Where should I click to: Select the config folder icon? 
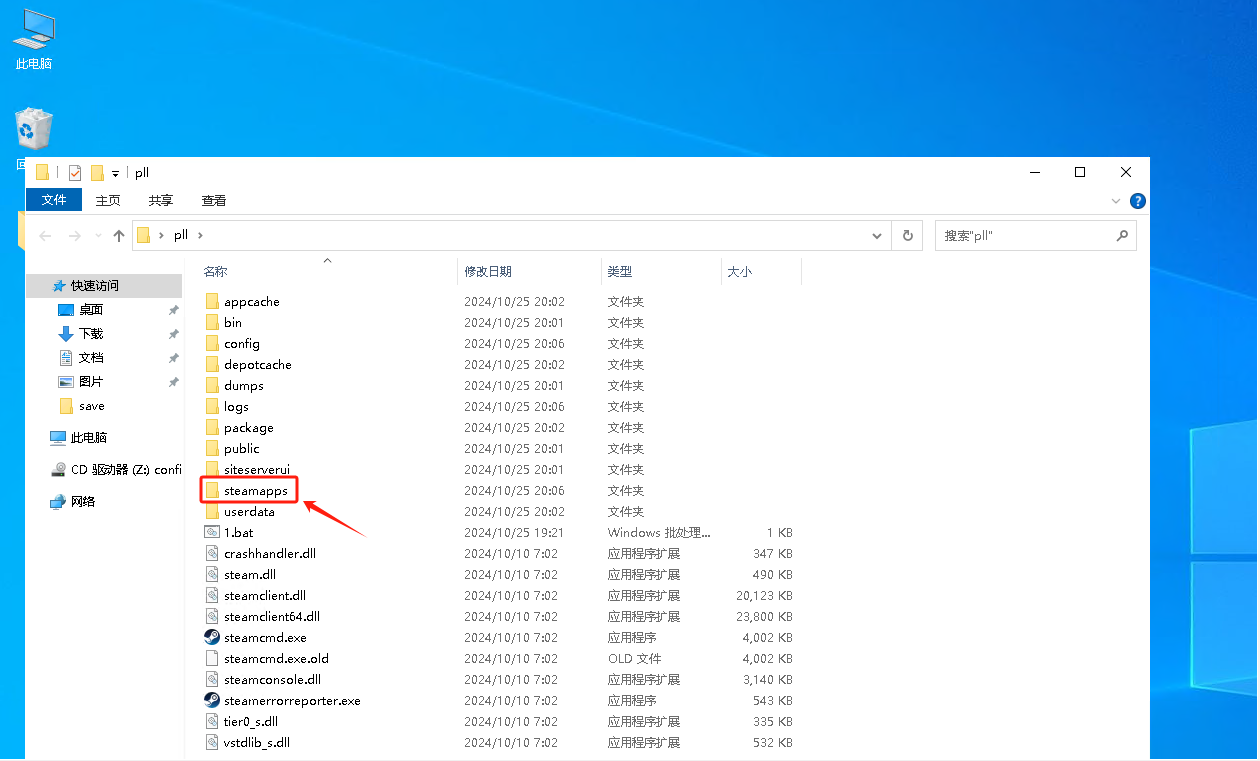pos(211,343)
